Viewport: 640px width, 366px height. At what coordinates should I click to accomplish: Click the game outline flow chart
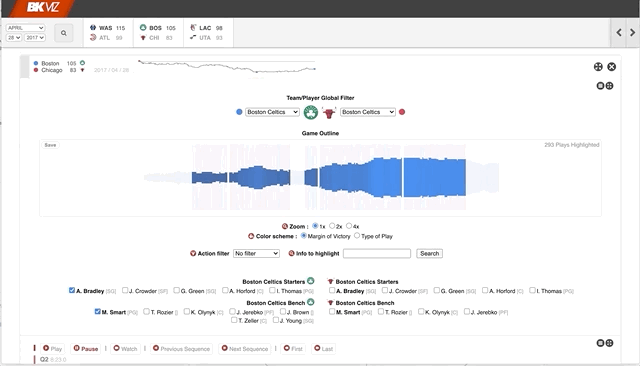pos(320,177)
